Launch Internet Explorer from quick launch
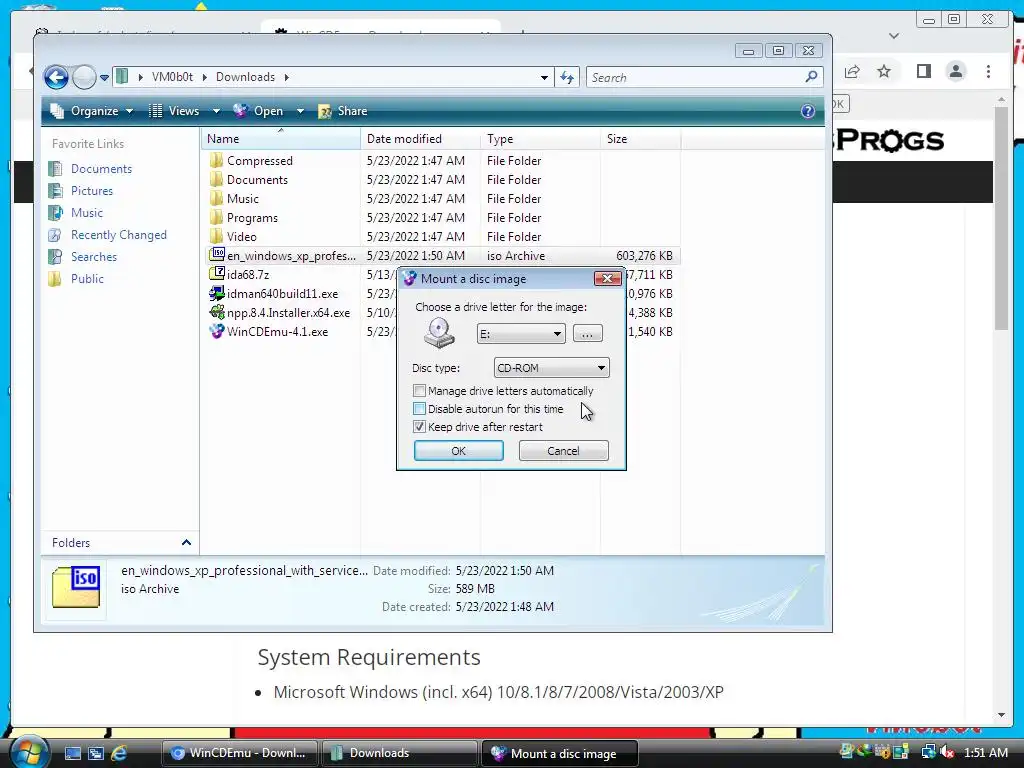The height and width of the screenshot is (768, 1024). (119, 753)
